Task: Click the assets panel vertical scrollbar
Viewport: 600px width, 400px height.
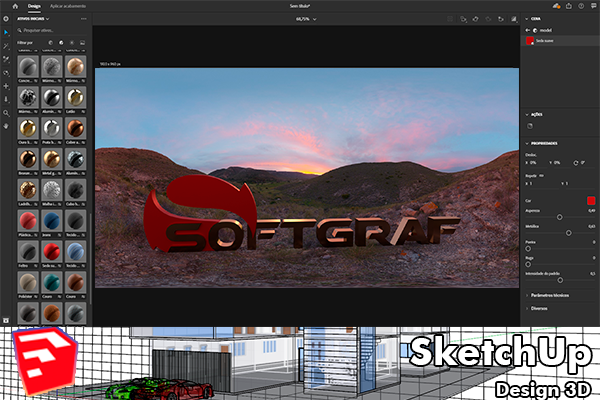Action: tap(90, 259)
